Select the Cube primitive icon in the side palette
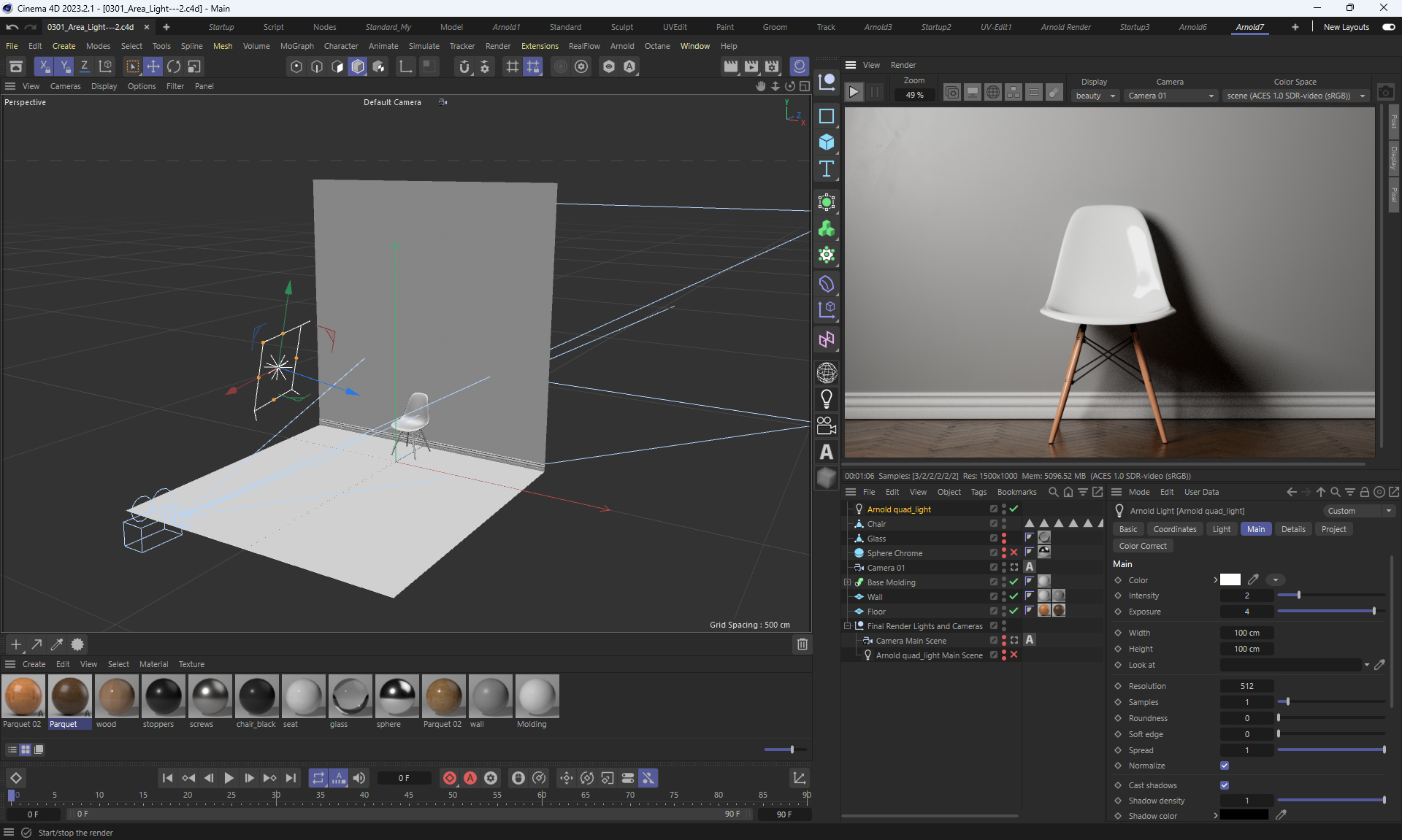 [826, 142]
